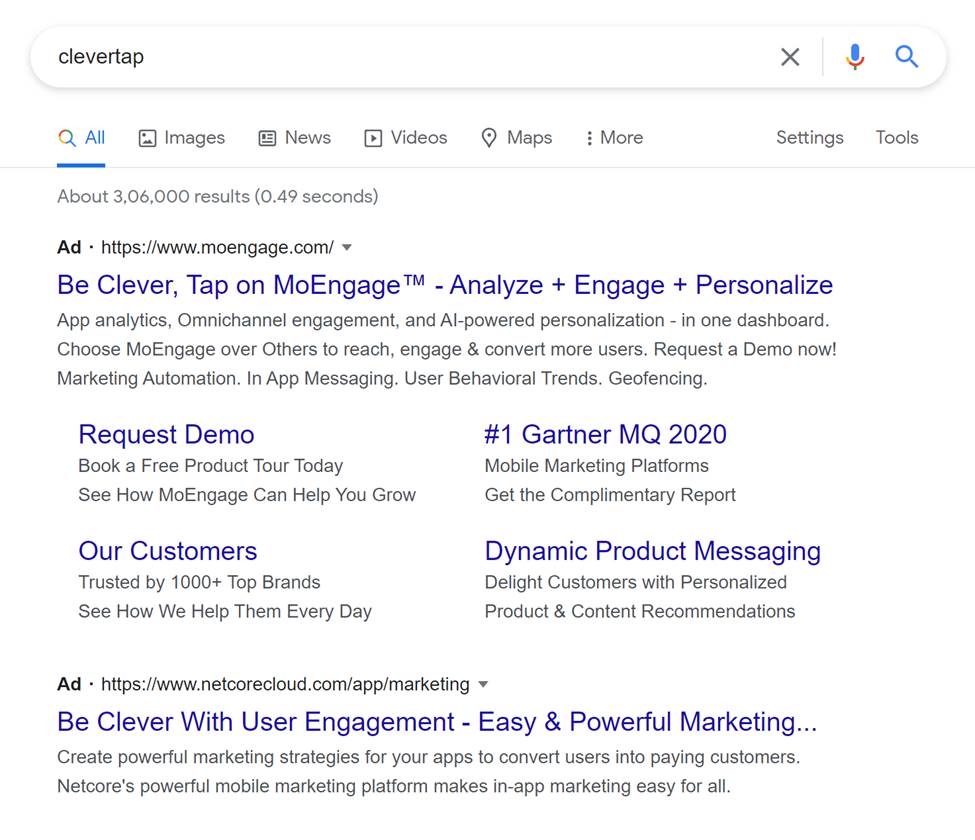Open the dropdown arrow beside netcorecloud.com URL

[x=483, y=685]
